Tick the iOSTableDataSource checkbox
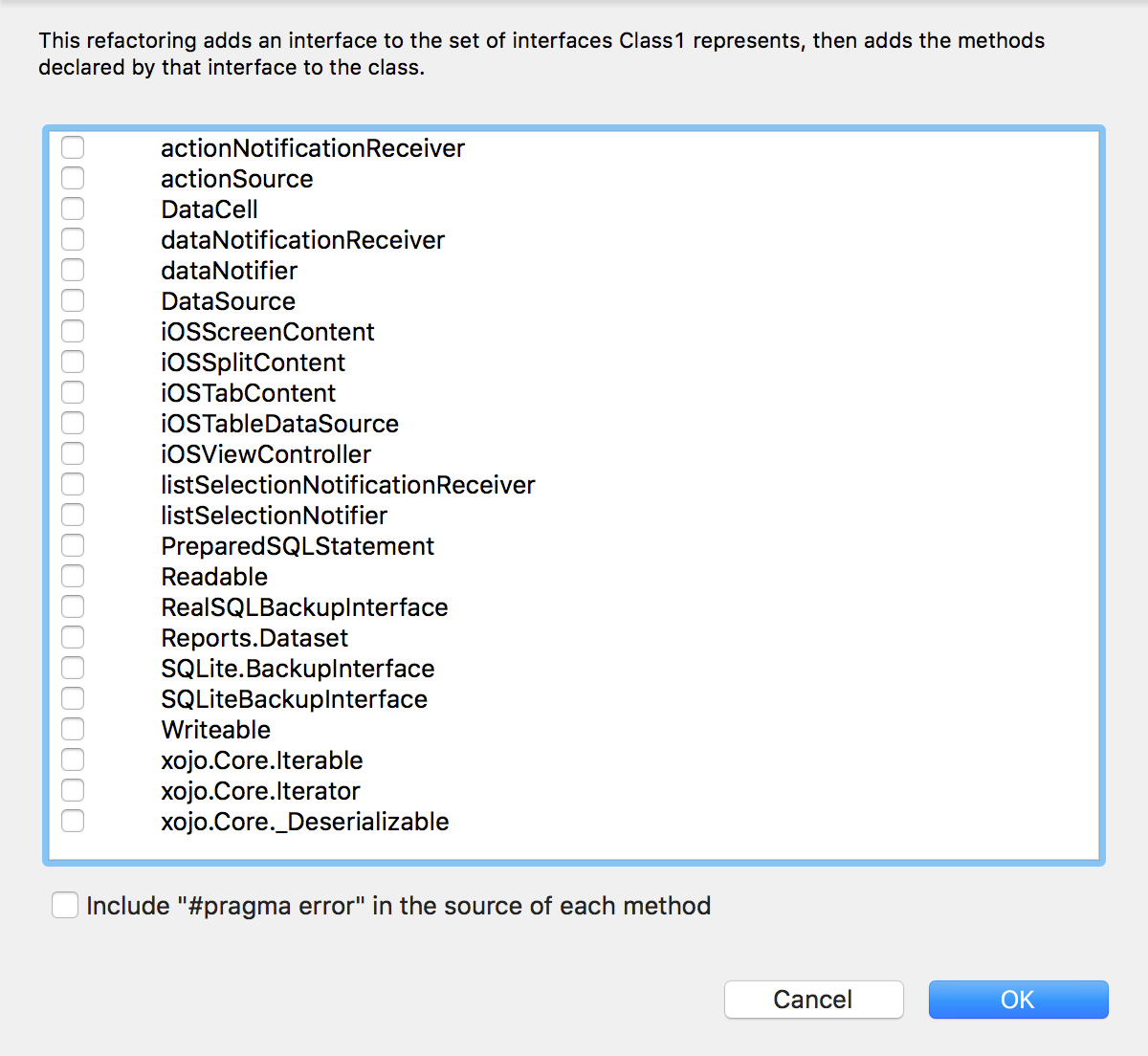Viewport: 1148px width, 1056px height. [73, 423]
